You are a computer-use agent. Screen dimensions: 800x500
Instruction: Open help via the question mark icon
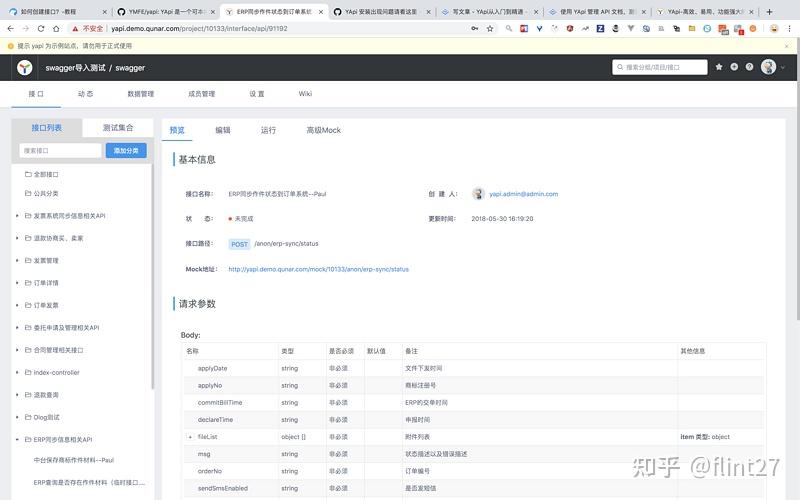tap(749, 67)
